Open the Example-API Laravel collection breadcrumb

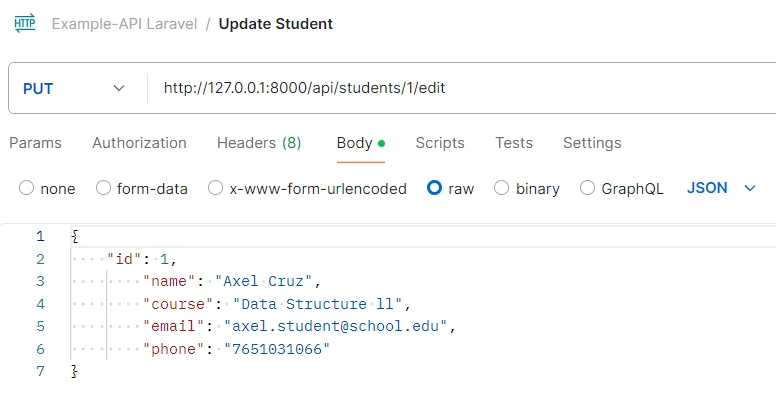[x=124, y=23]
